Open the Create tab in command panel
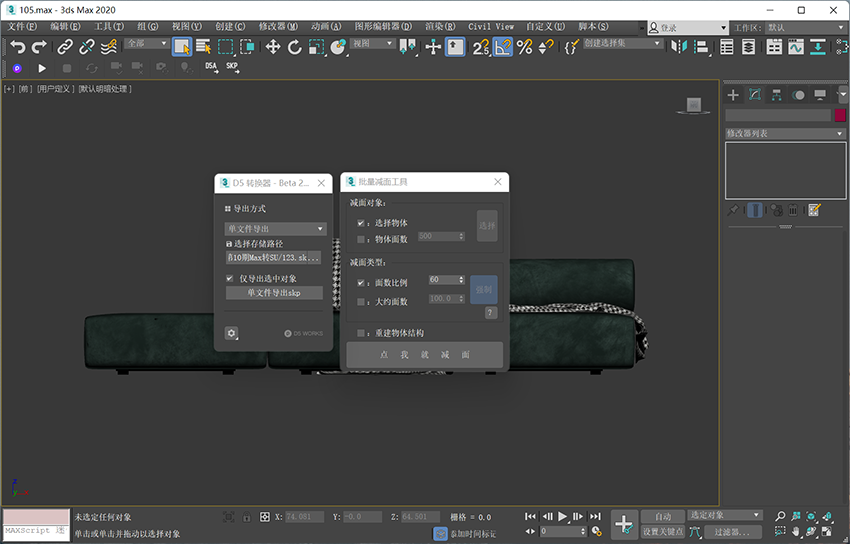This screenshot has height=544, width=850. tap(733, 95)
